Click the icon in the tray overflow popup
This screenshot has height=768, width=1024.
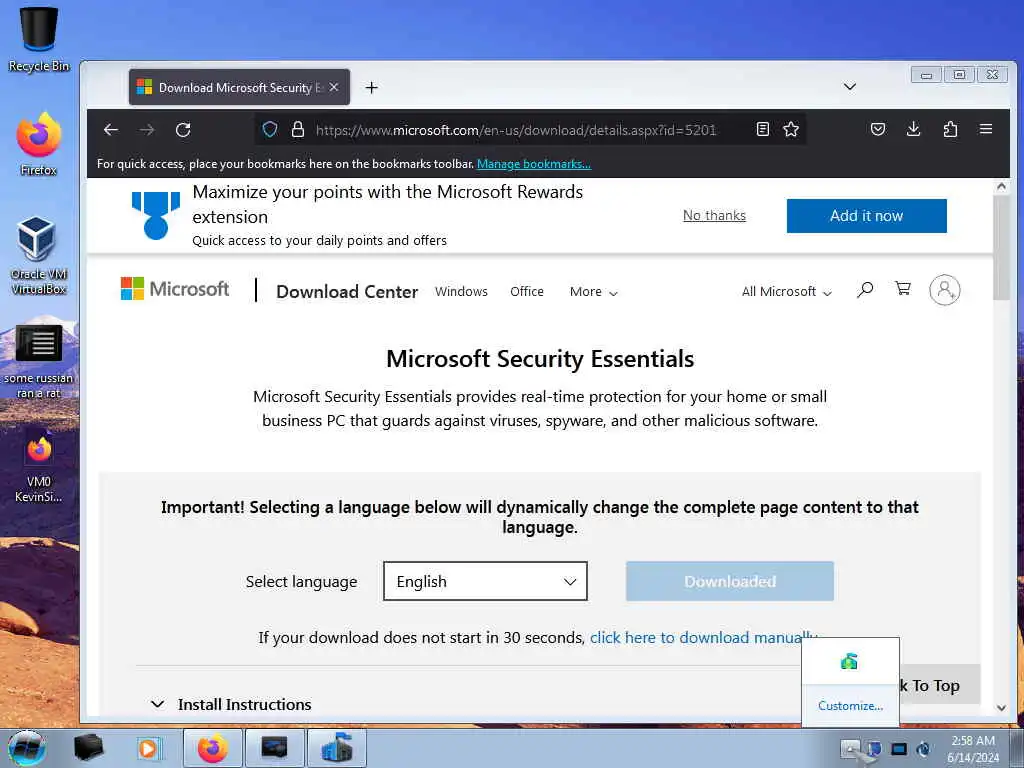[849, 662]
